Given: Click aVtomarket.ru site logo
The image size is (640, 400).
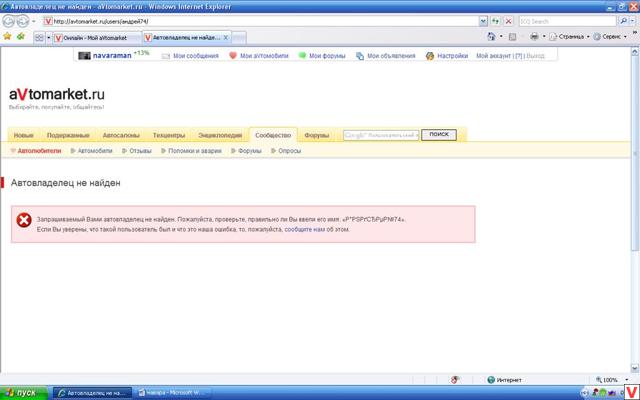Looking at the screenshot, I should 57,95.
